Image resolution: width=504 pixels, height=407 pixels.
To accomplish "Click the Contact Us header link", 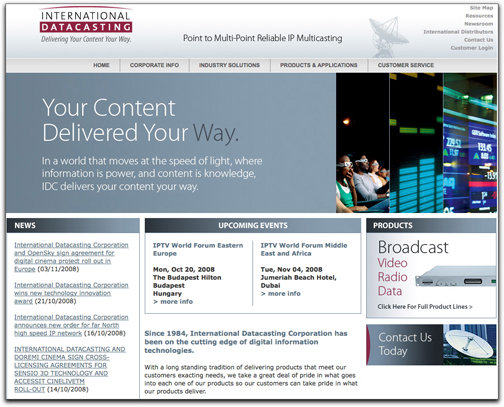I will 478,40.
